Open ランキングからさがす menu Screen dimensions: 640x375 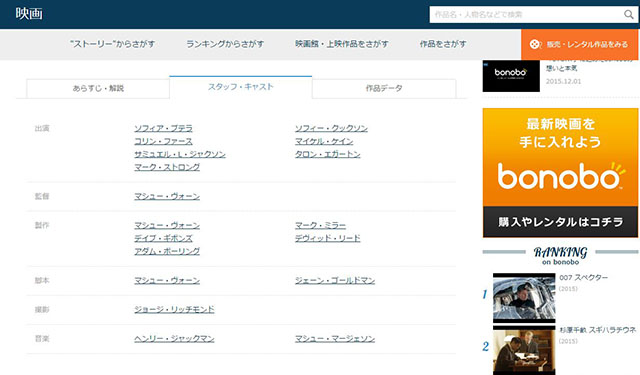pyautogui.click(x=225, y=44)
